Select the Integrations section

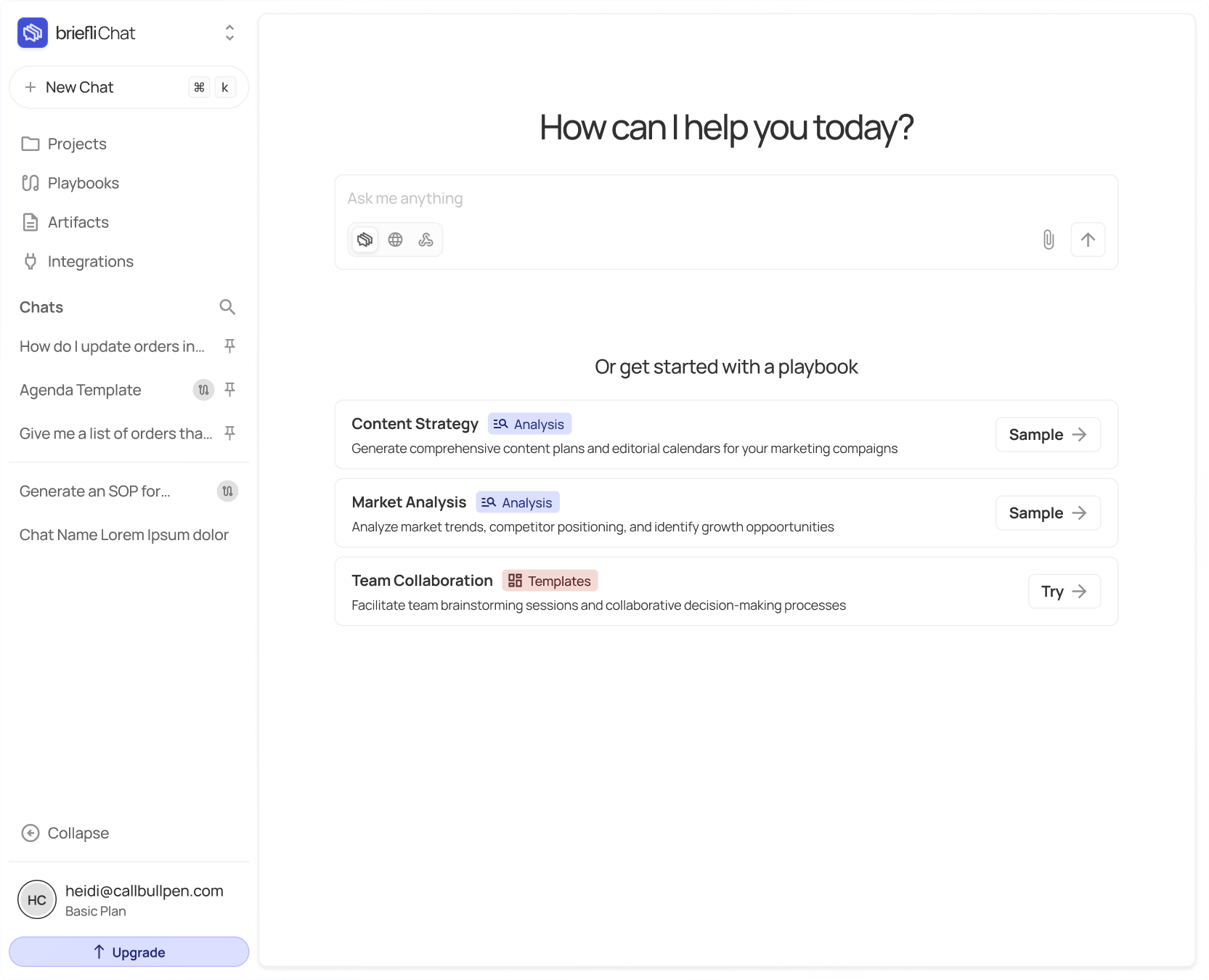click(x=90, y=261)
